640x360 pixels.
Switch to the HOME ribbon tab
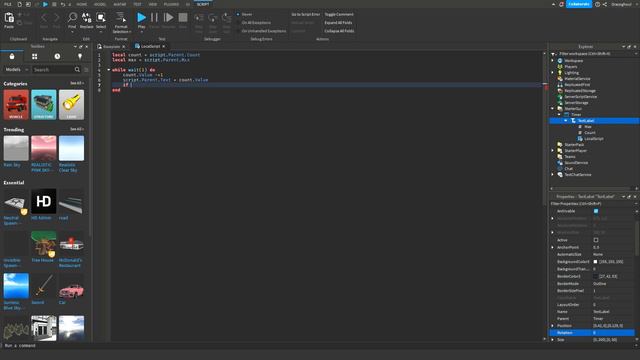point(81,4)
